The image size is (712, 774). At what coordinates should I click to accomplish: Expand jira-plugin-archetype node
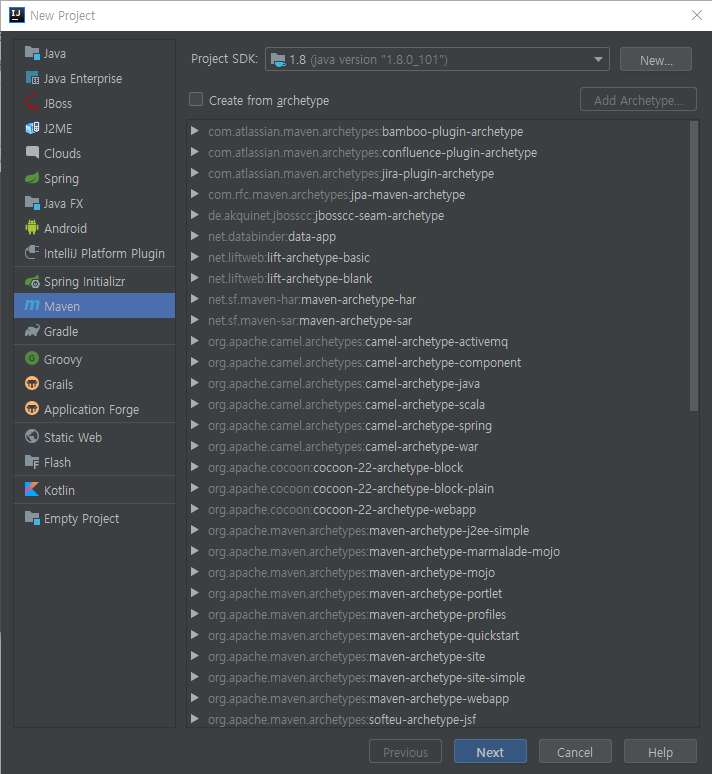click(195, 173)
